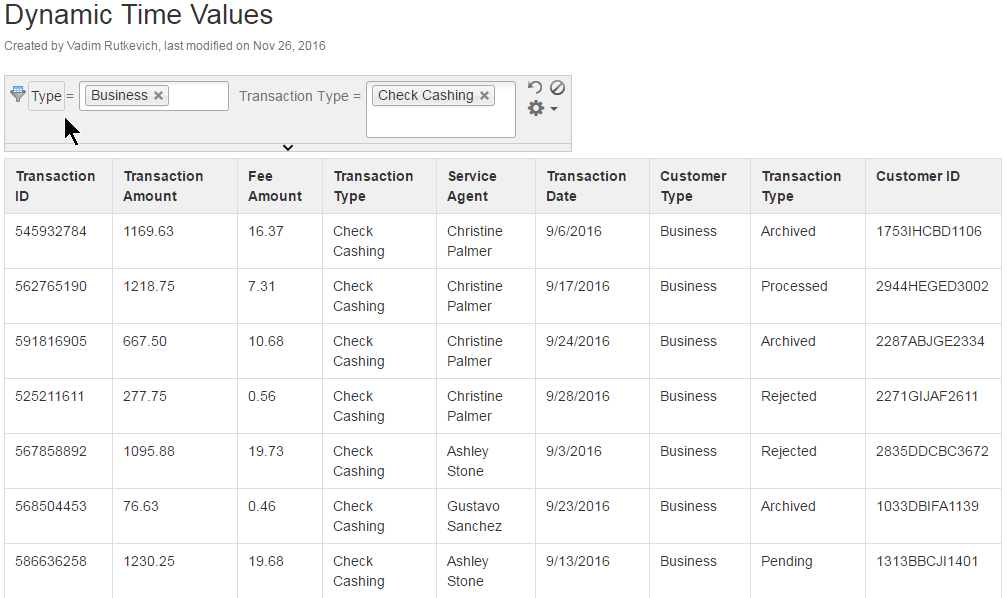
Task: Remove the Business filter tag
Action: tap(158, 96)
